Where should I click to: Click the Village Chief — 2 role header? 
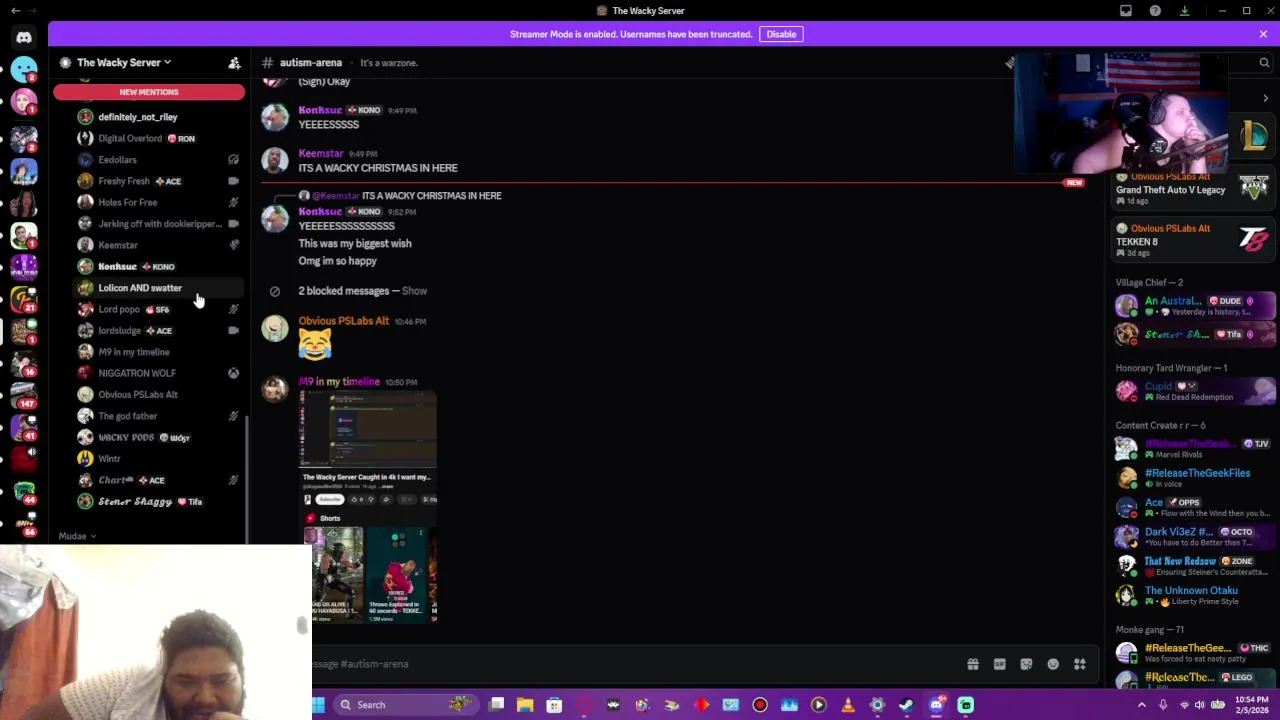coord(1149,283)
